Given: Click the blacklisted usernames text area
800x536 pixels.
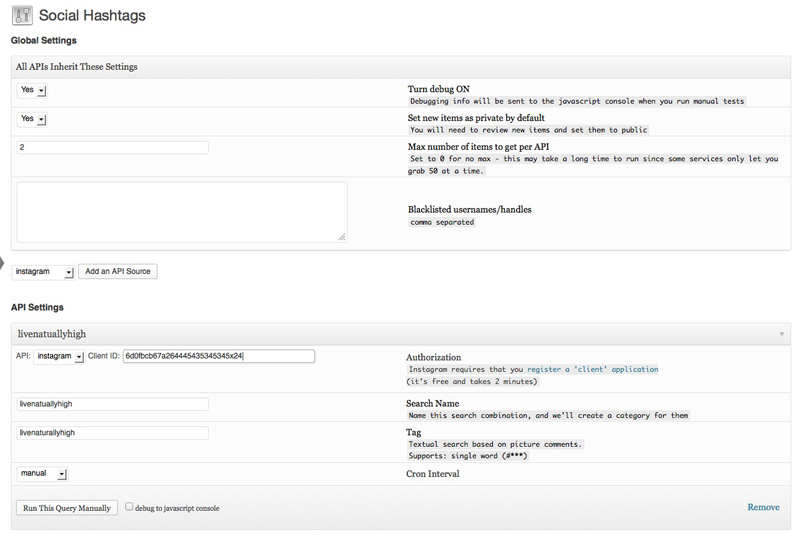Looking at the screenshot, I should (182, 212).
